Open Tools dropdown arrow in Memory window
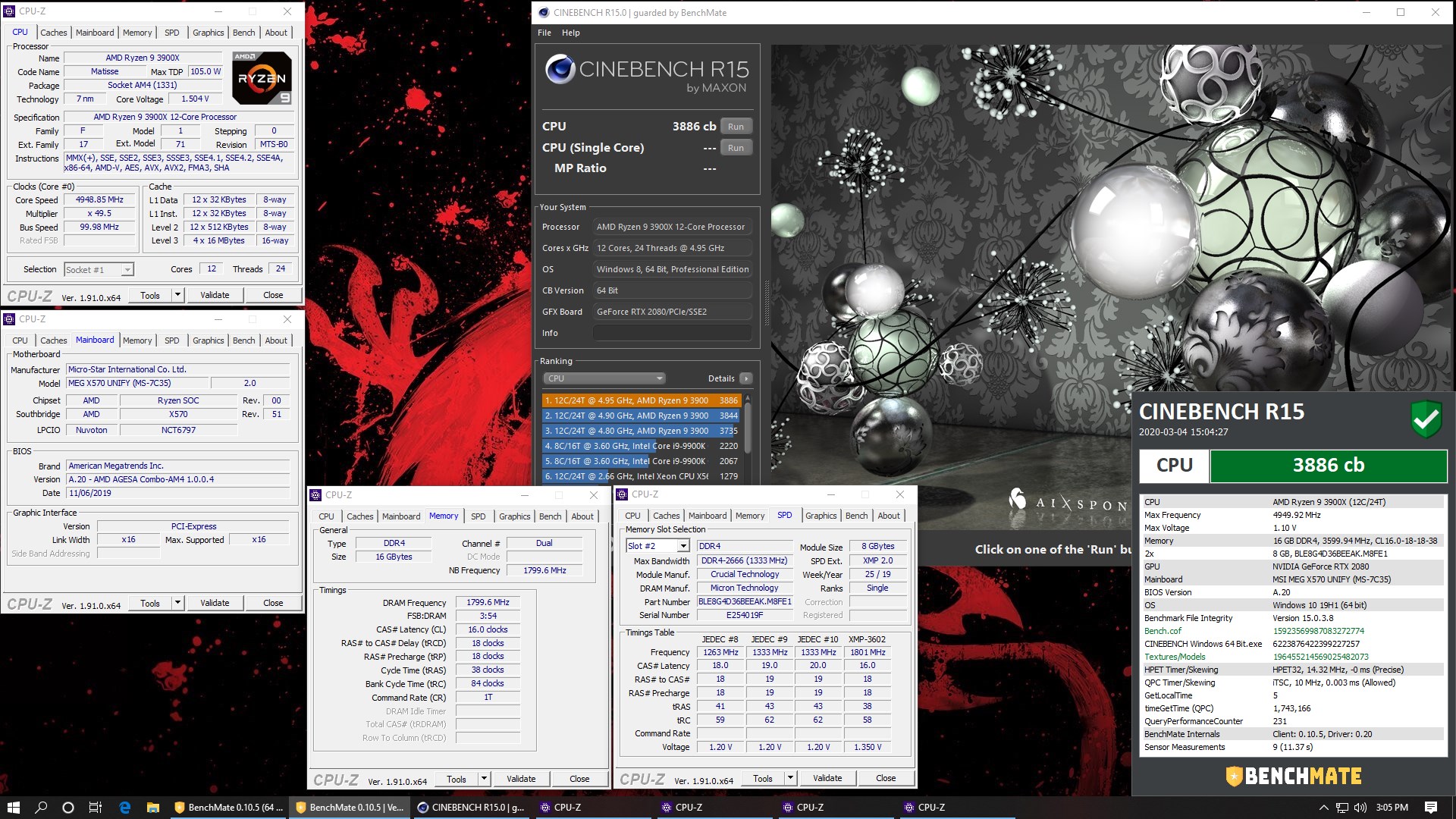Screen dimensions: 1456x819 [484, 779]
